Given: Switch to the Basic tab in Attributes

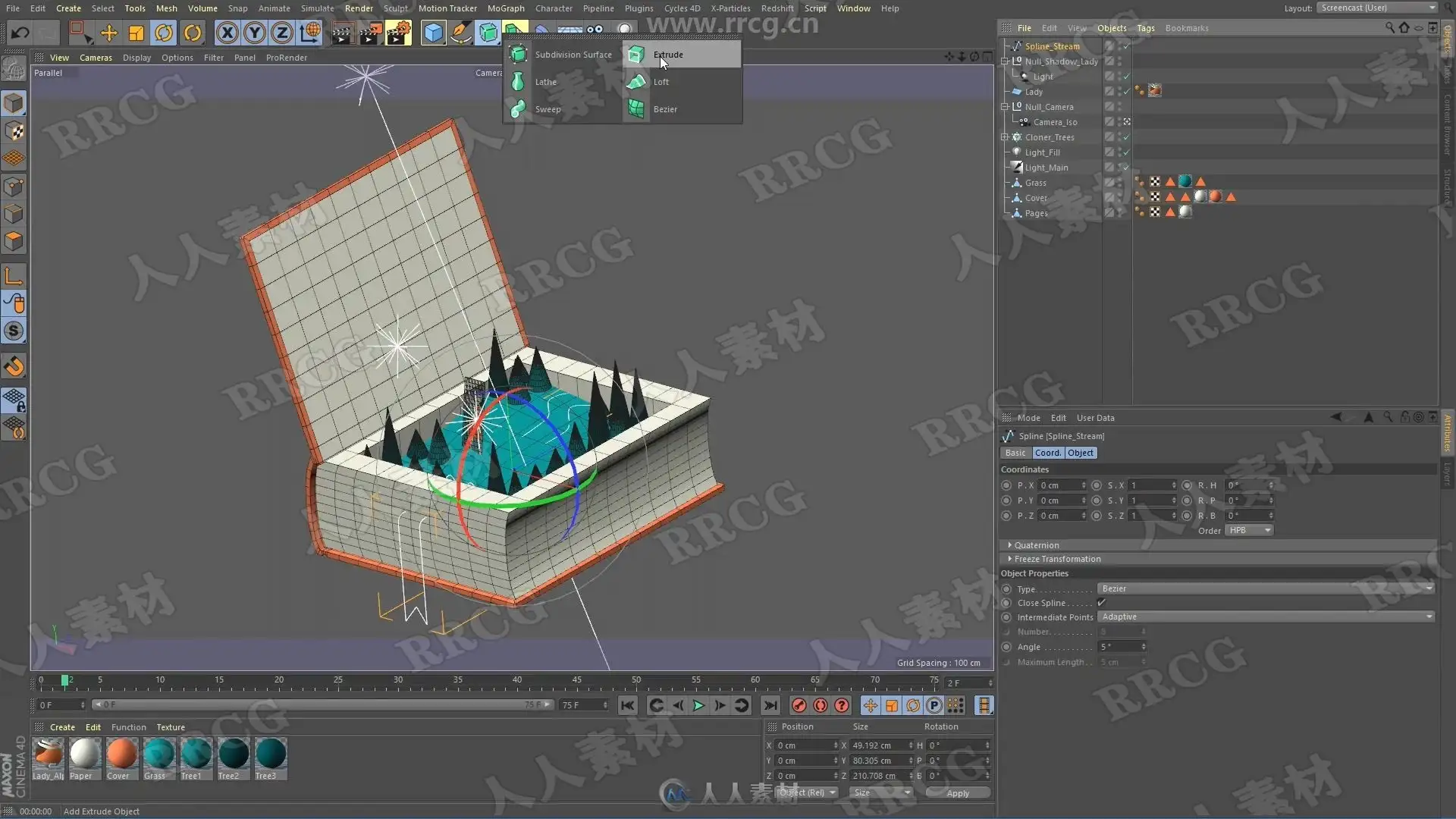Looking at the screenshot, I should (x=1015, y=453).
